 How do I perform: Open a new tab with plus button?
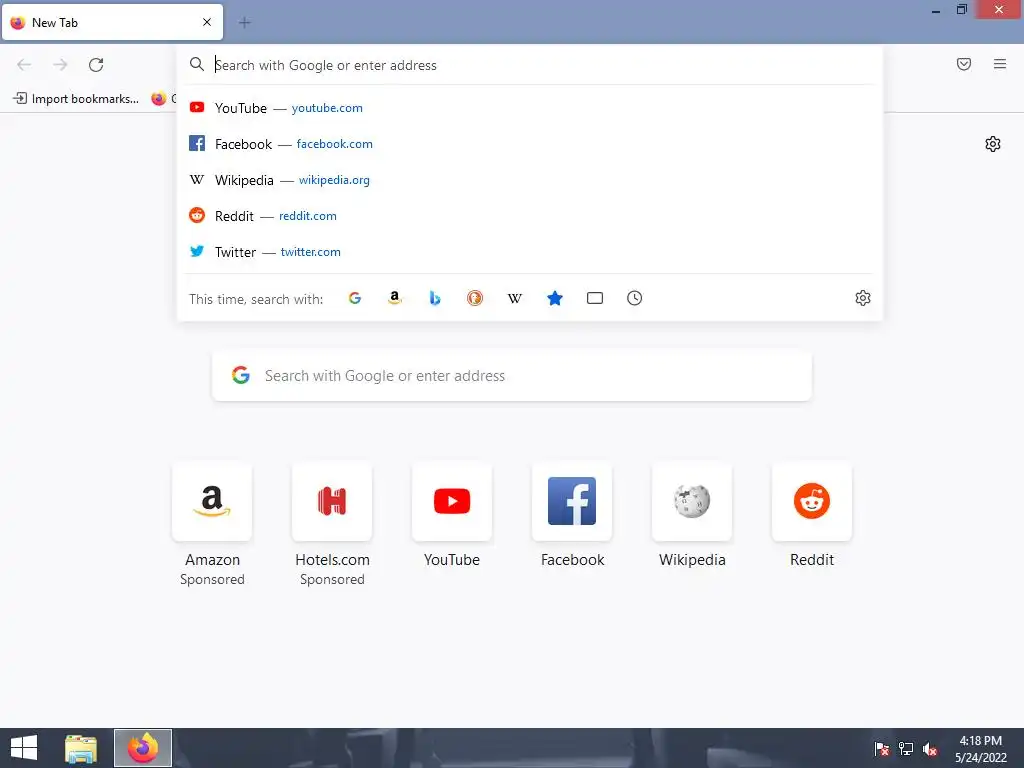coord(244,23)
